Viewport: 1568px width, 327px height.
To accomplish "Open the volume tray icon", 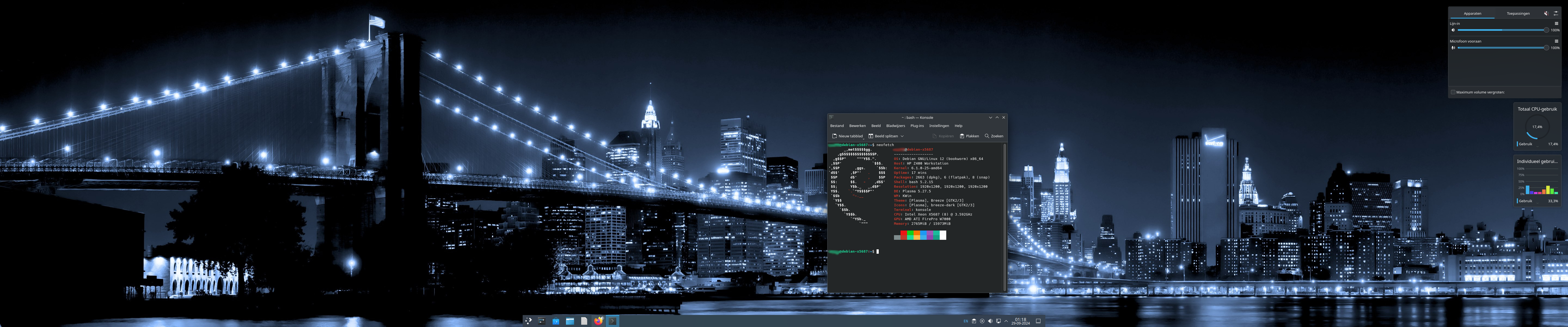I will coord(990,321).
